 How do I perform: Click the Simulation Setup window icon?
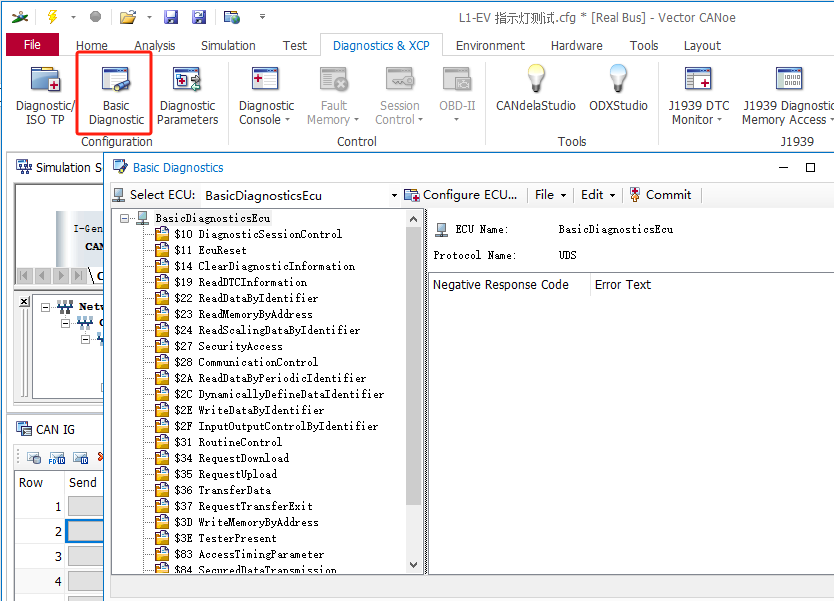(x=24, y=167)
